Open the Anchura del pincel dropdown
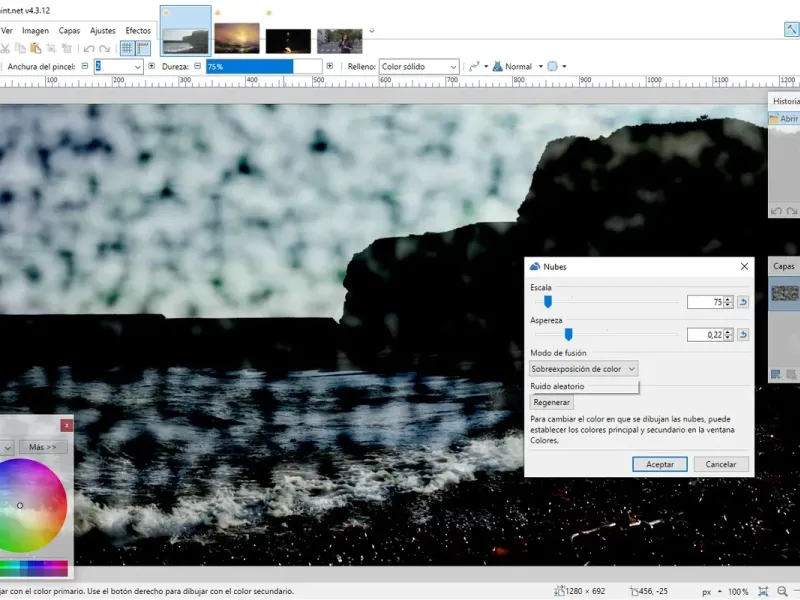The image size is (800, 600). tap(137, 67)
